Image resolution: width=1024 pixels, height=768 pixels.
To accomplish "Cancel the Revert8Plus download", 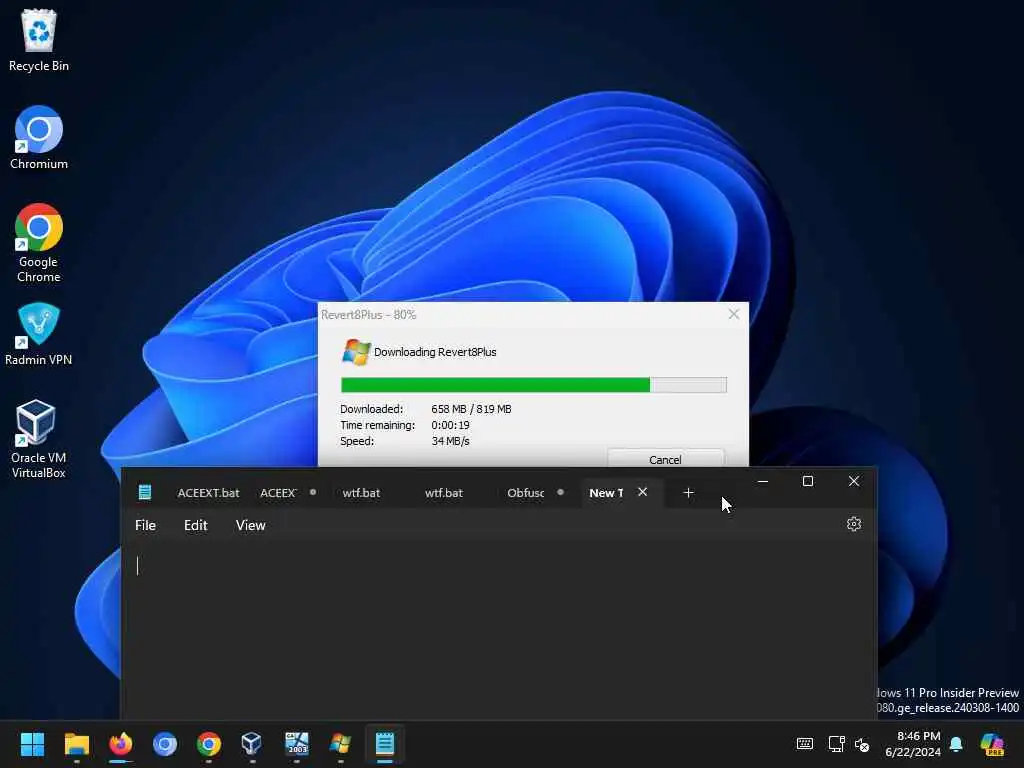I will point(665,459).
